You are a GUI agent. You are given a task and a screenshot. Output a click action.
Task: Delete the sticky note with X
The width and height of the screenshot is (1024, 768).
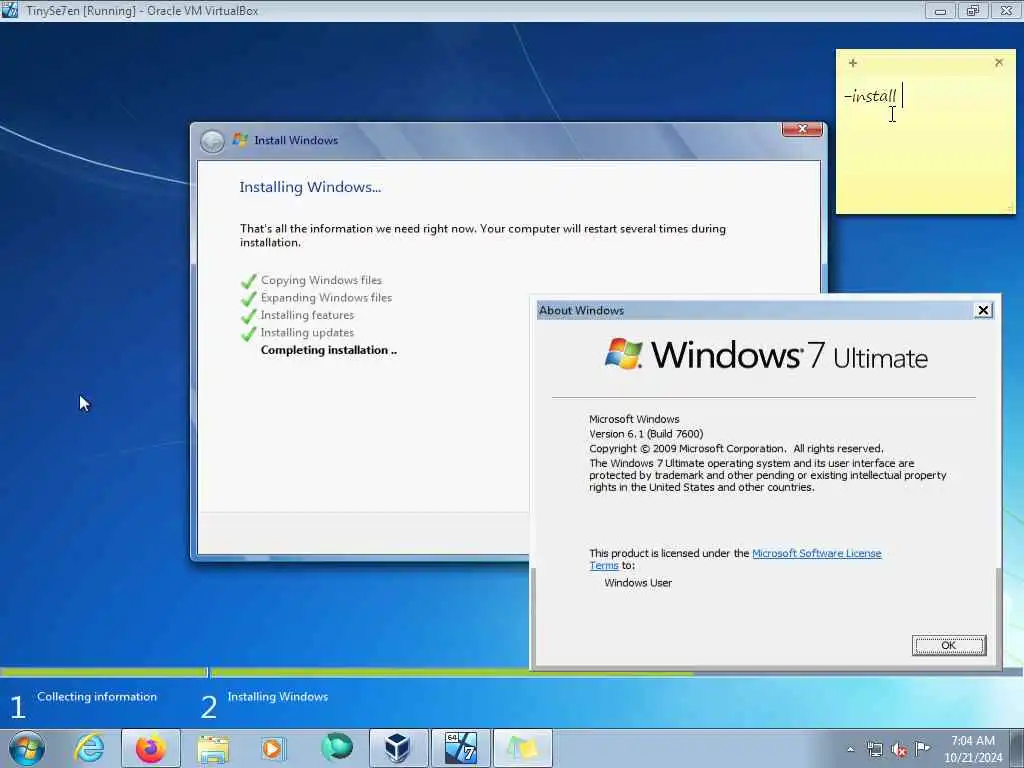tap(999, 62)
